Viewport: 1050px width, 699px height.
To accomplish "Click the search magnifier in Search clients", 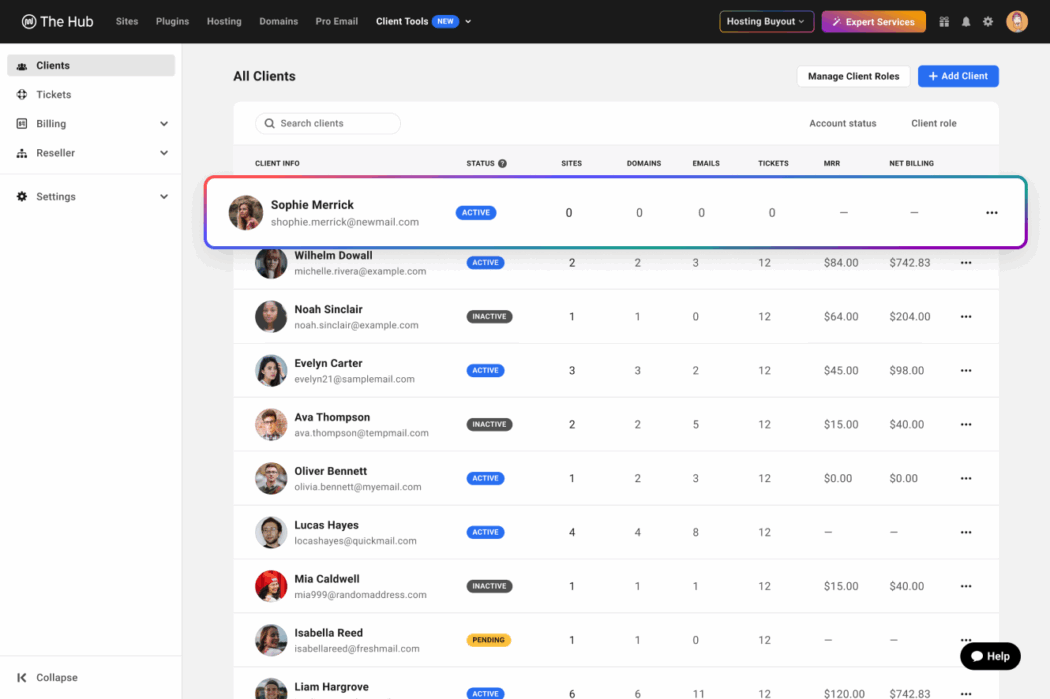I will click(x=270, y=123).
